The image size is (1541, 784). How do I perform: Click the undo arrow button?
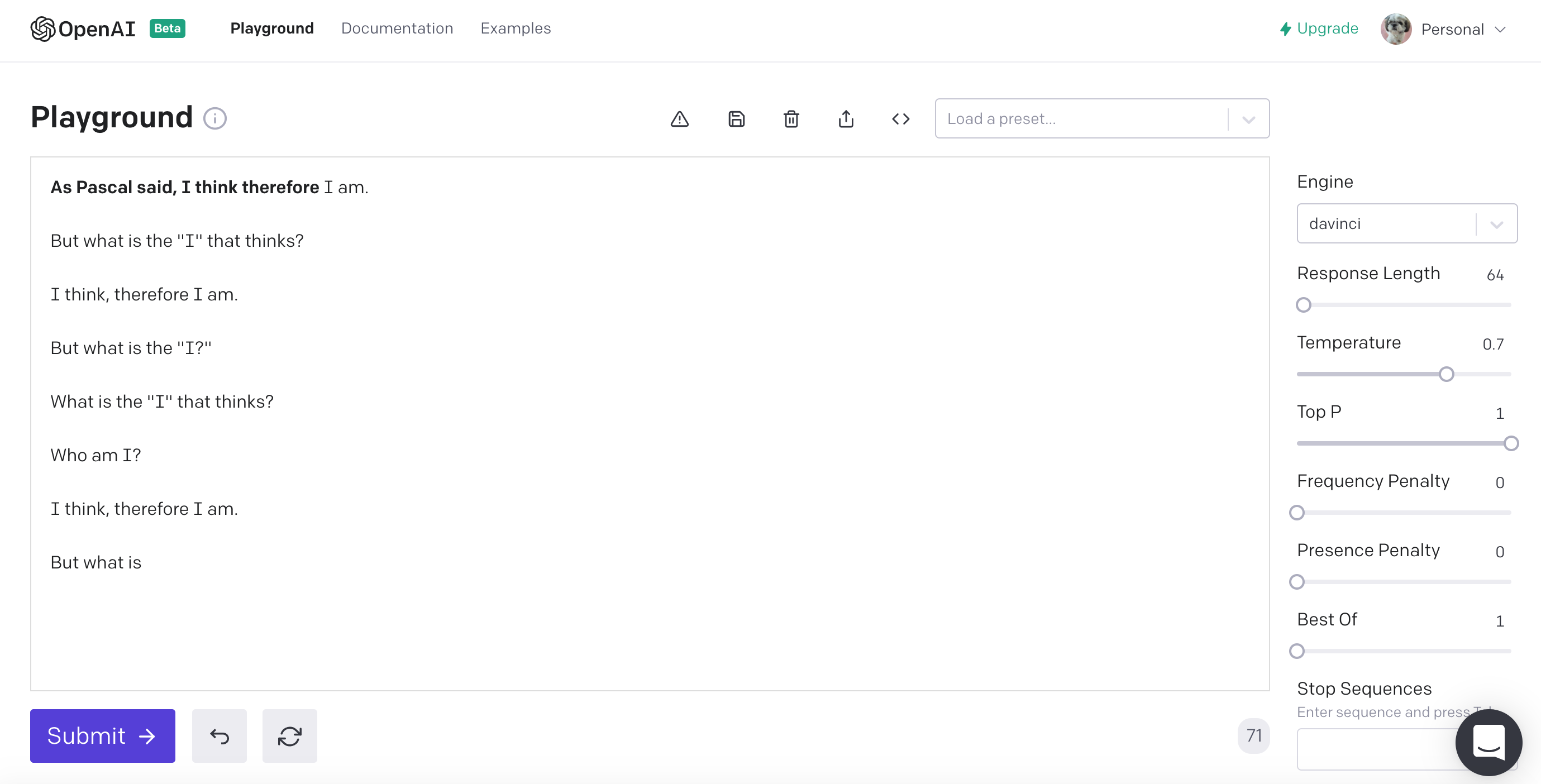(219, 735)
